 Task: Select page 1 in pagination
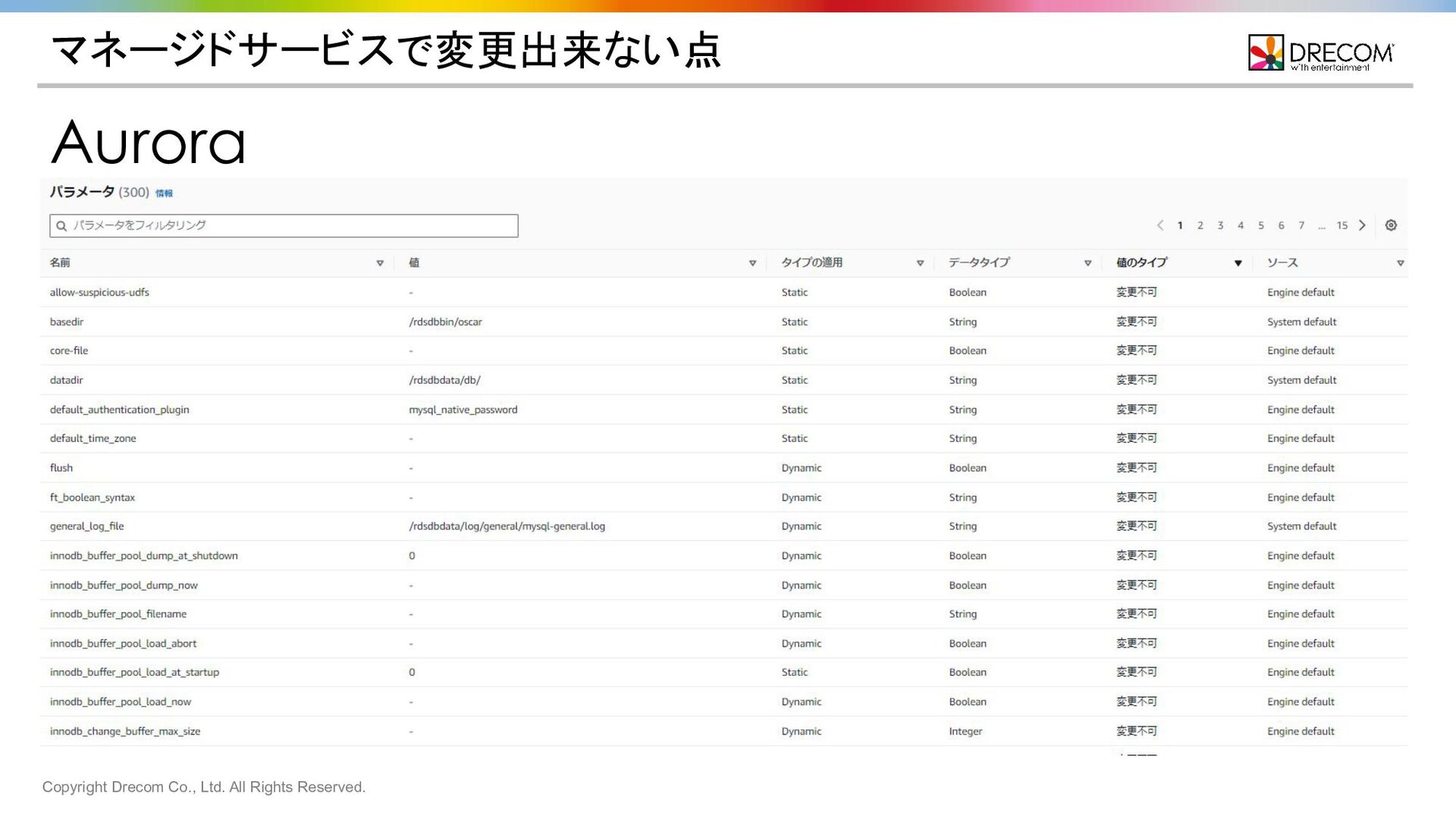(x=1180, y=225)
